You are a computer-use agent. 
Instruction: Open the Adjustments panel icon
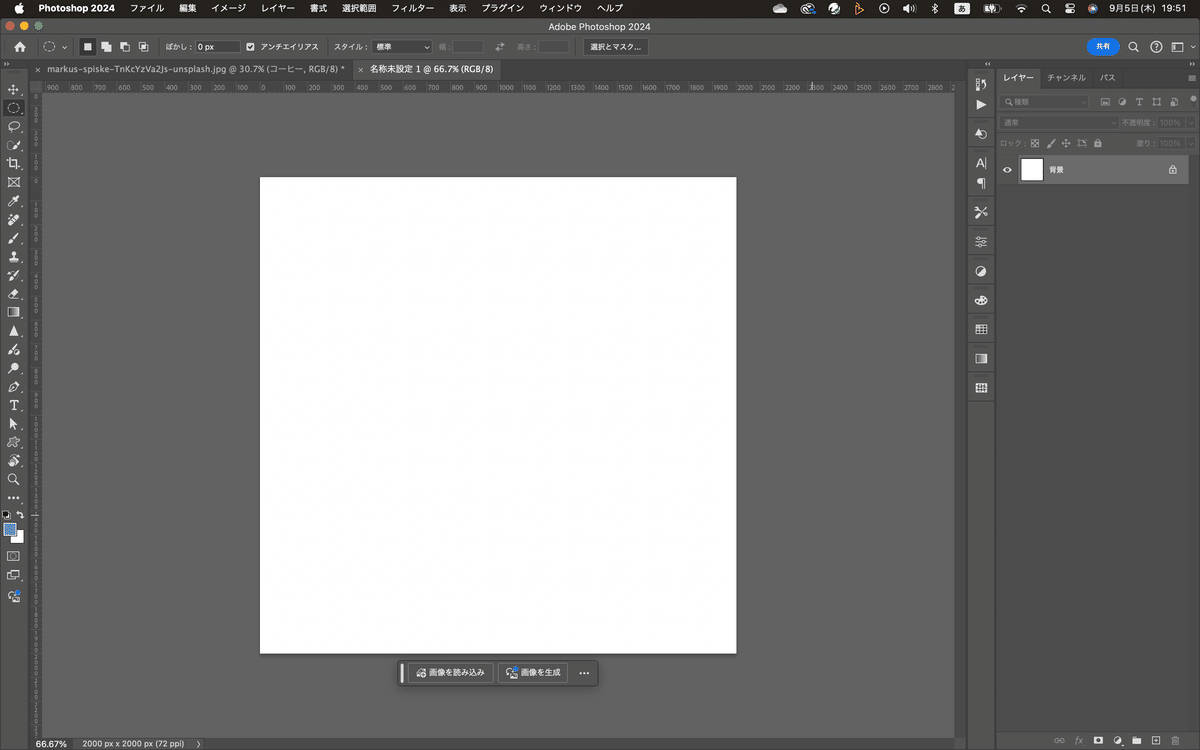[x=981, y=271]
